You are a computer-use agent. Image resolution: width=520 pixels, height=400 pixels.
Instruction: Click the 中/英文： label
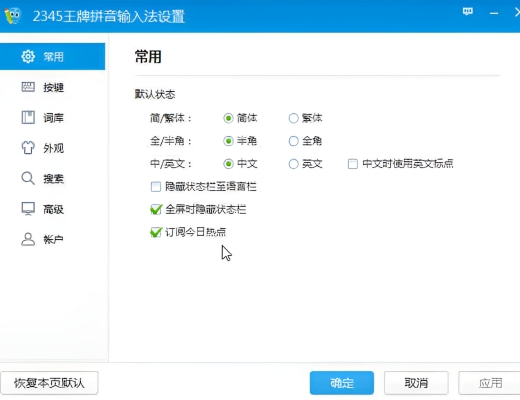pyautogui.click(x=171, y=164)
